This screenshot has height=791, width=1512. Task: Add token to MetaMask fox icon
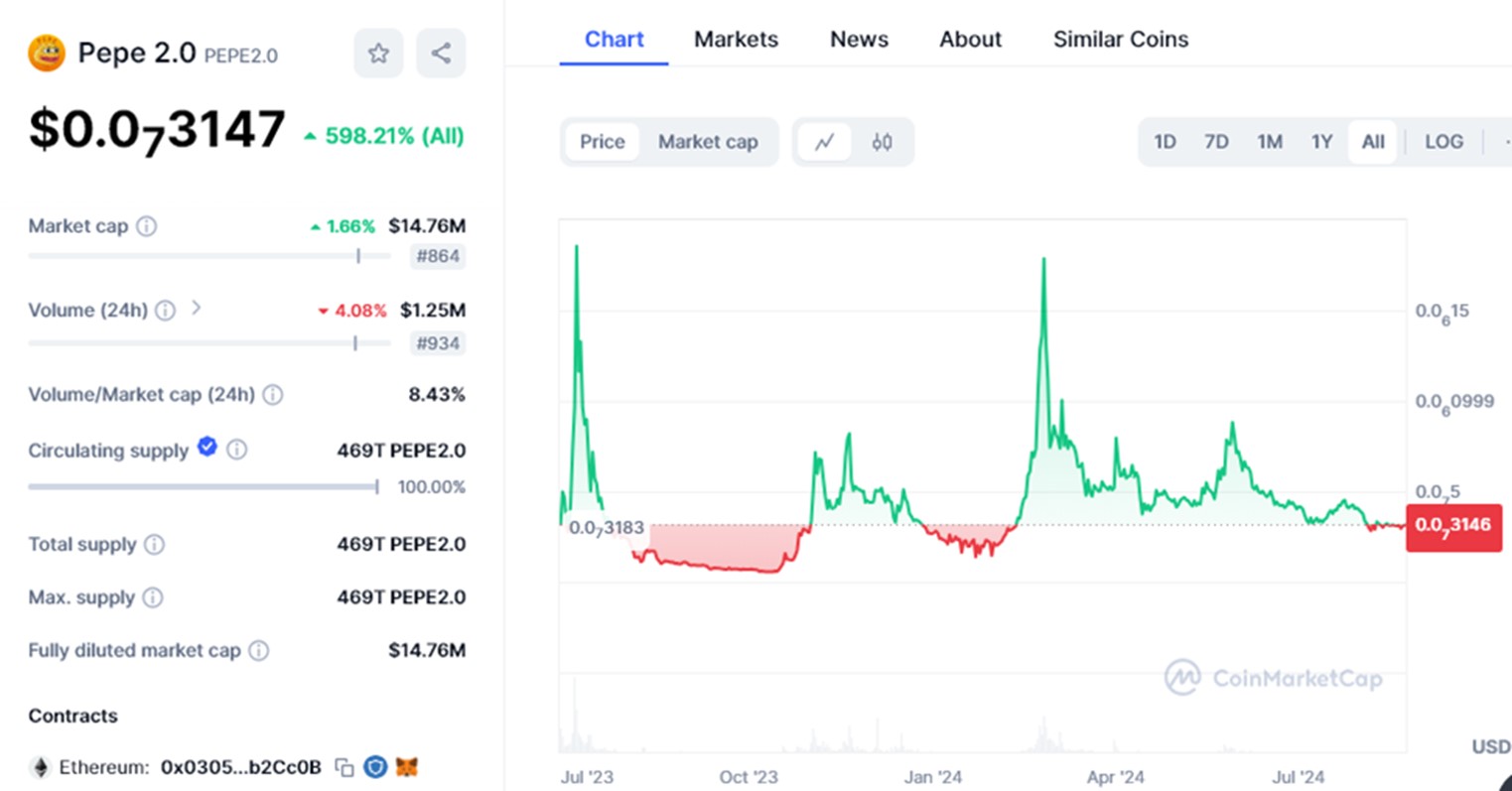pyautogui.click(x=406, y=767)
